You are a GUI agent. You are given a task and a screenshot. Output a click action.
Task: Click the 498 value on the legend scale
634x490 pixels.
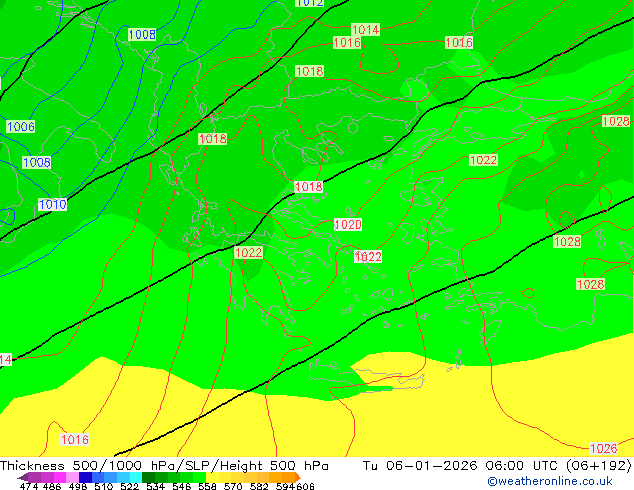pyautogui.click(x=78, y=486)
